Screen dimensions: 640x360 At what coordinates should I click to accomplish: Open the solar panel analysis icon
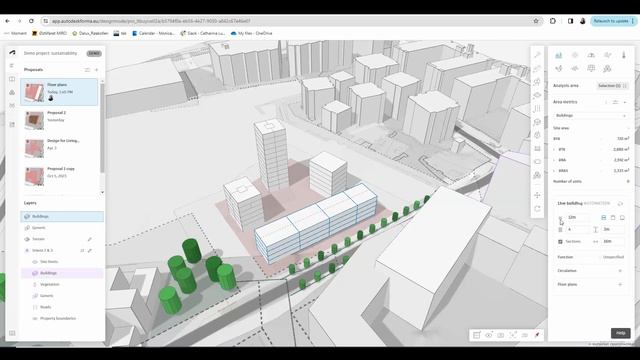[591, 68]
